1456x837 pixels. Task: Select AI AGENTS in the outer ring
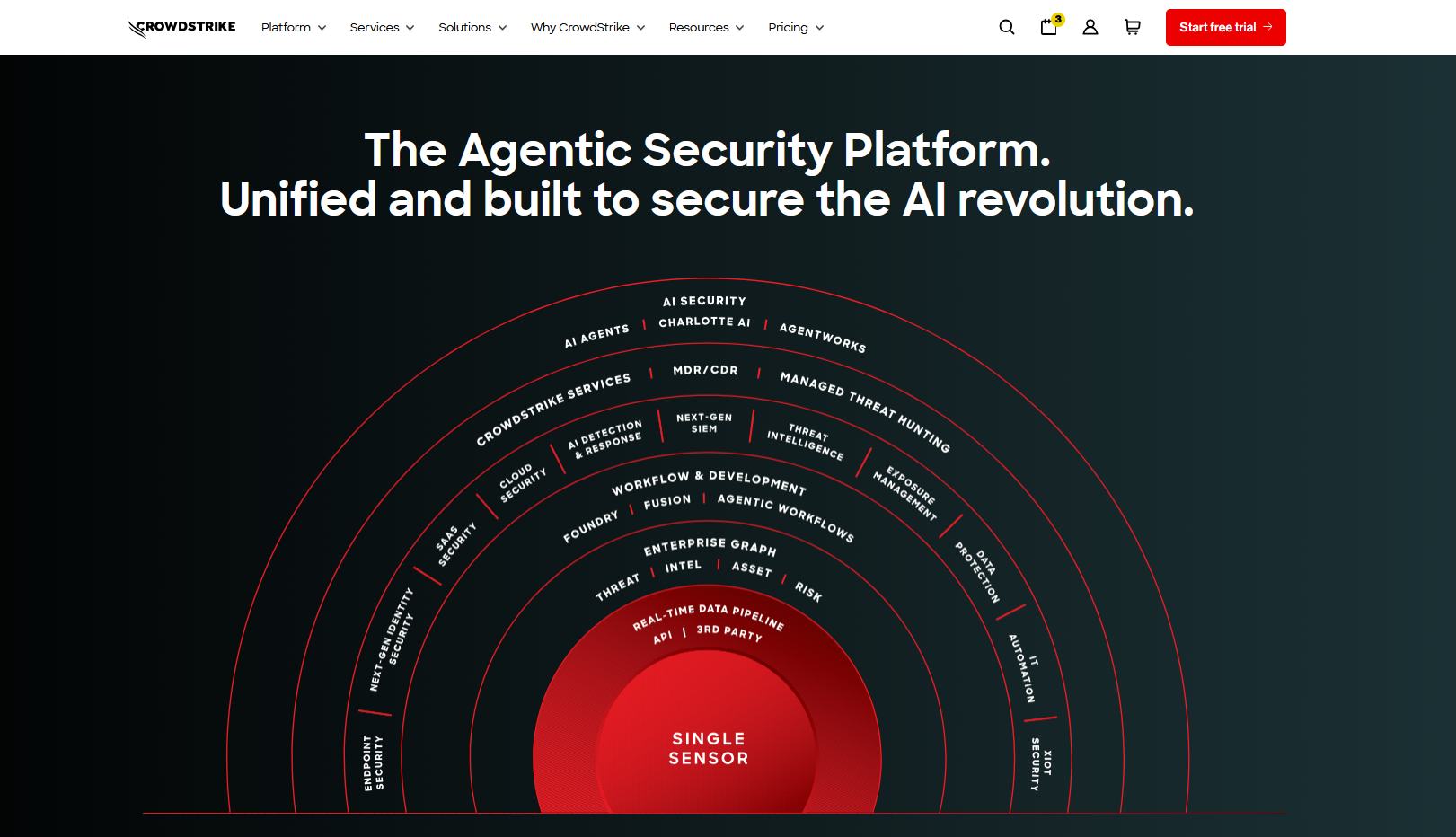pos(596,336)
